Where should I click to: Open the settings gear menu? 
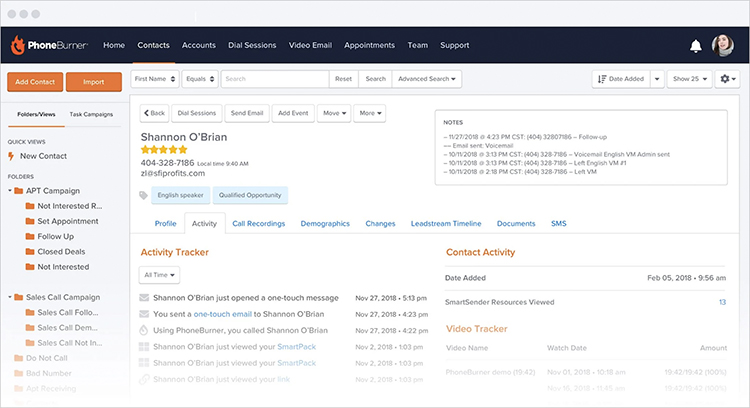click(727, 79)
